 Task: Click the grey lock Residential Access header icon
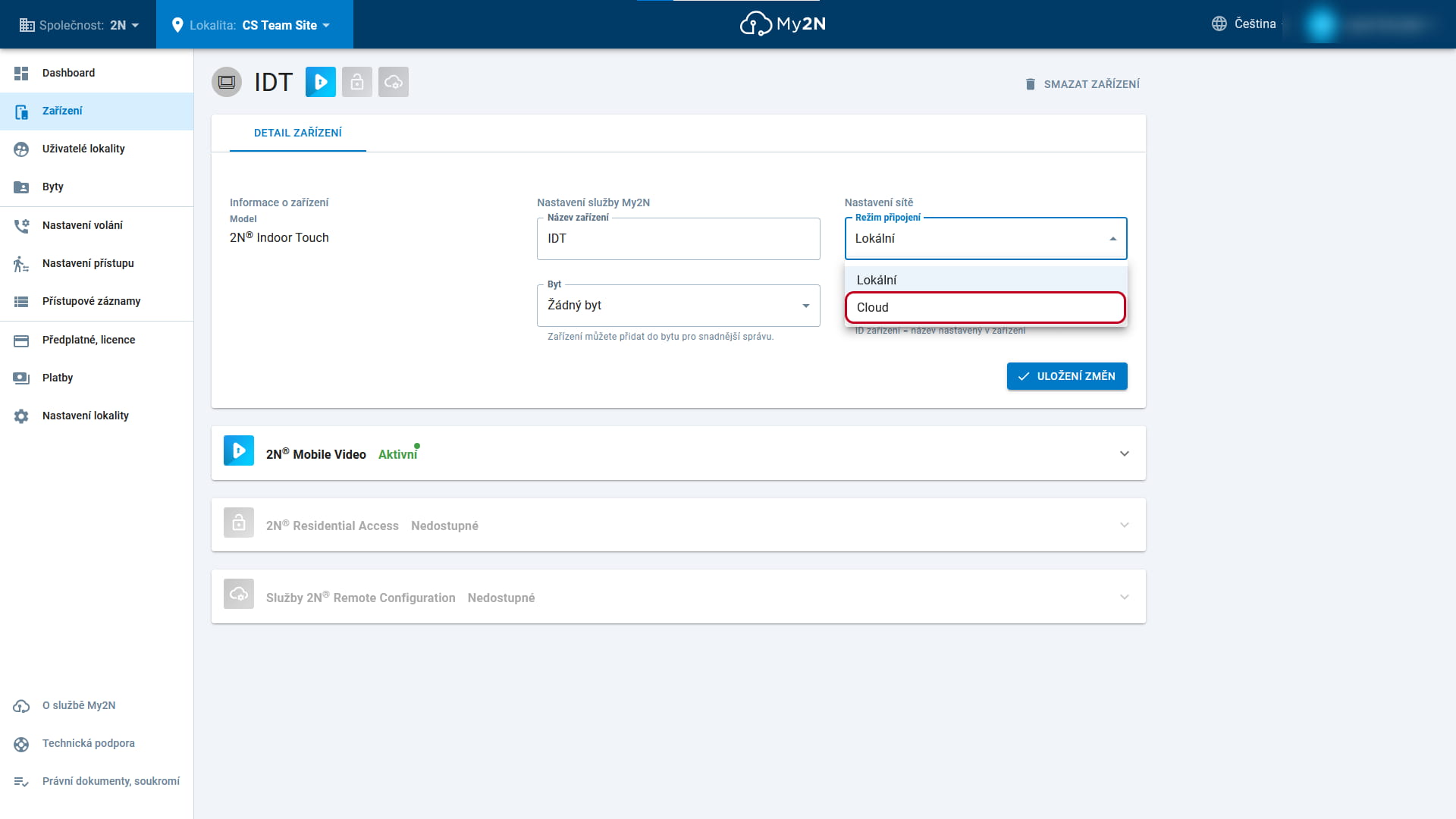357,82
